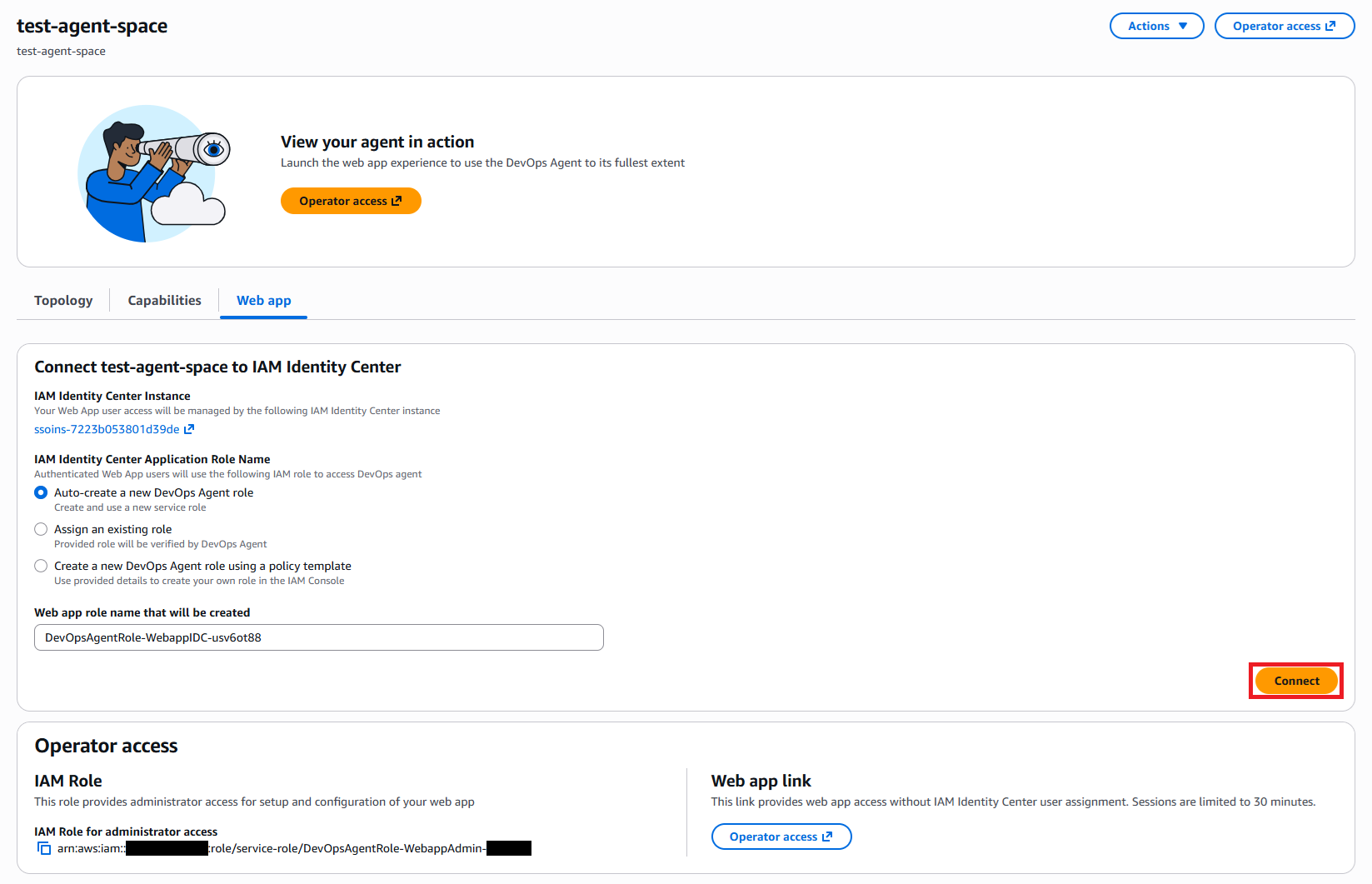Click the external link icon beside ssoins-7223b053801d39de
Viewport: 1372px width, 884px height.
[x=190, y=429]
